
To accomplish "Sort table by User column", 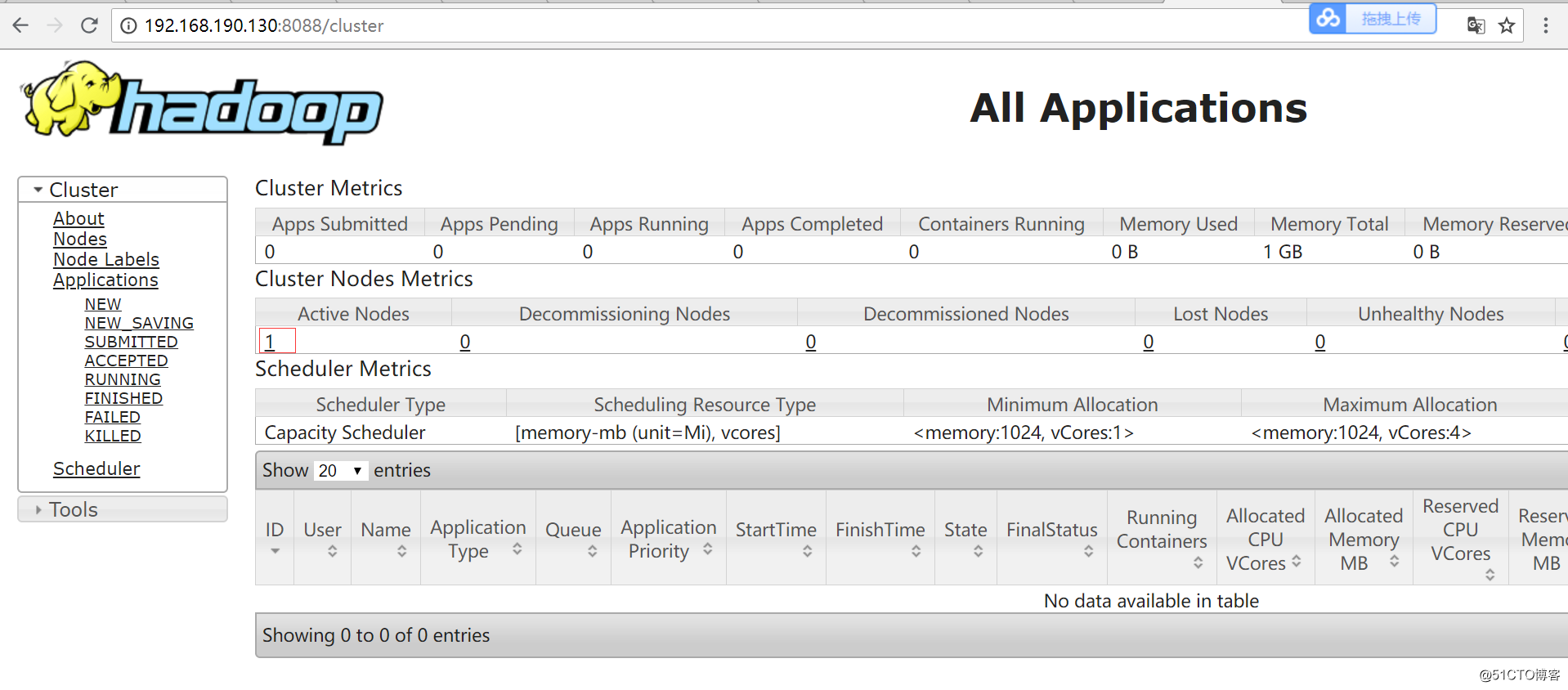I will click(322, 538).
